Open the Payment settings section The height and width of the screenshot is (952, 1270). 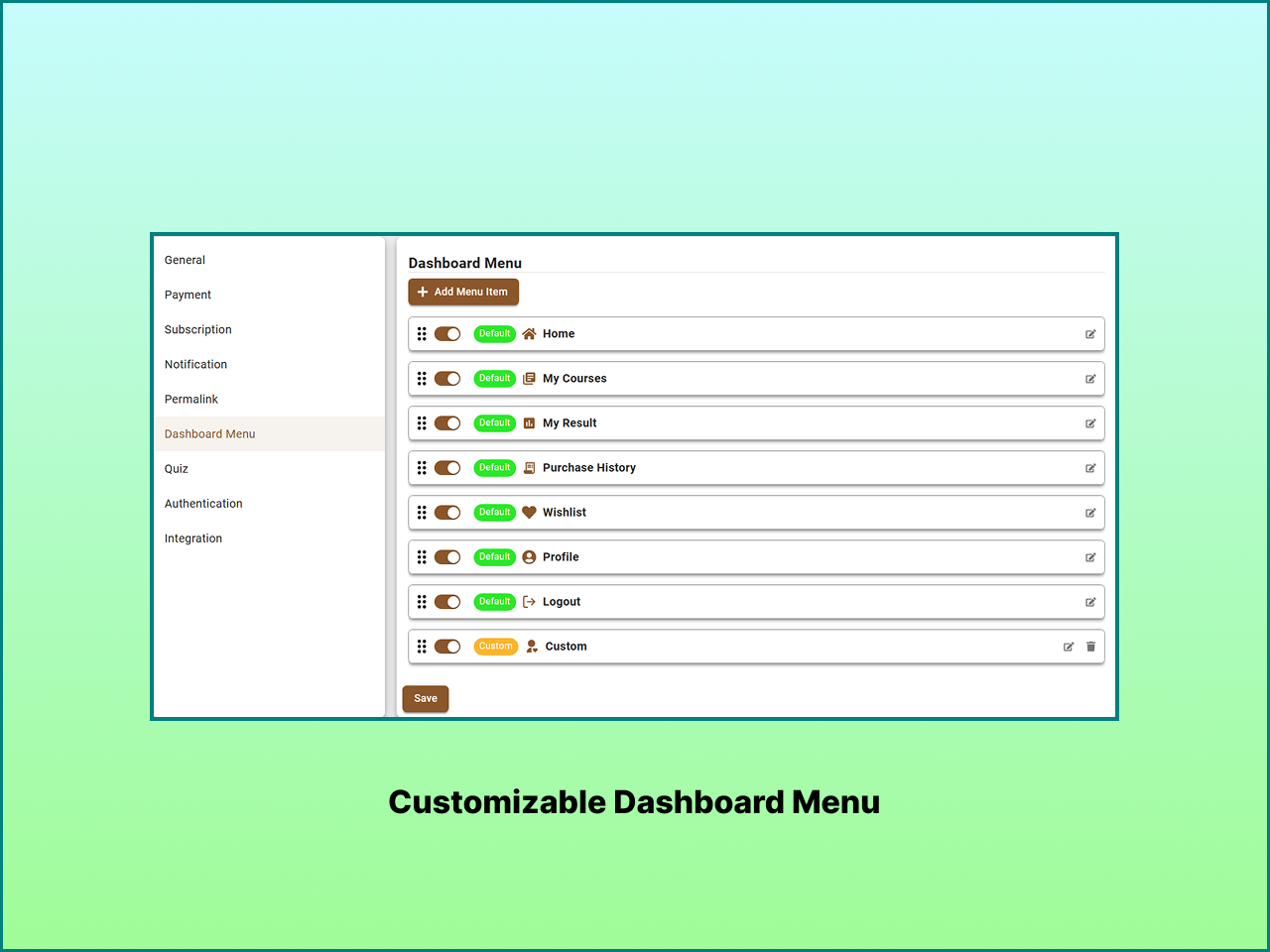click(188, 295)
